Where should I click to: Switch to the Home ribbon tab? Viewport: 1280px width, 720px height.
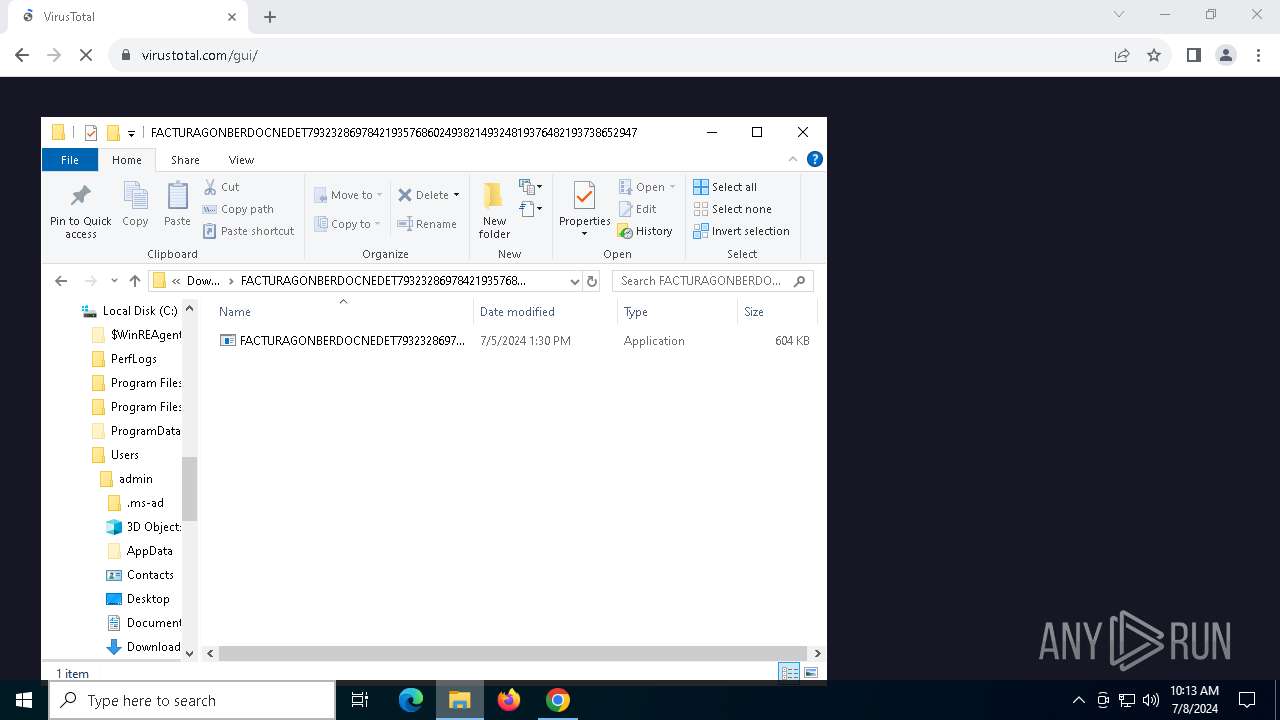click(x=127, y=160)
